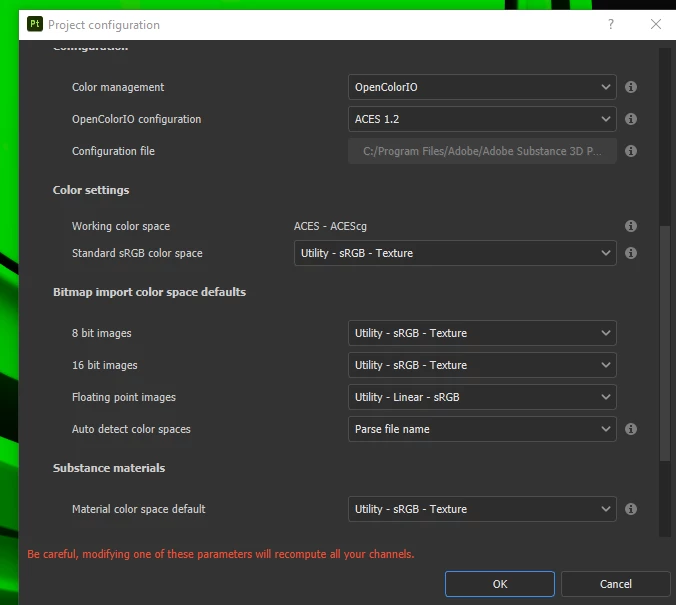Click the Color management label
676x605 pixels.
pyautogui.click(x=118, y=87)
